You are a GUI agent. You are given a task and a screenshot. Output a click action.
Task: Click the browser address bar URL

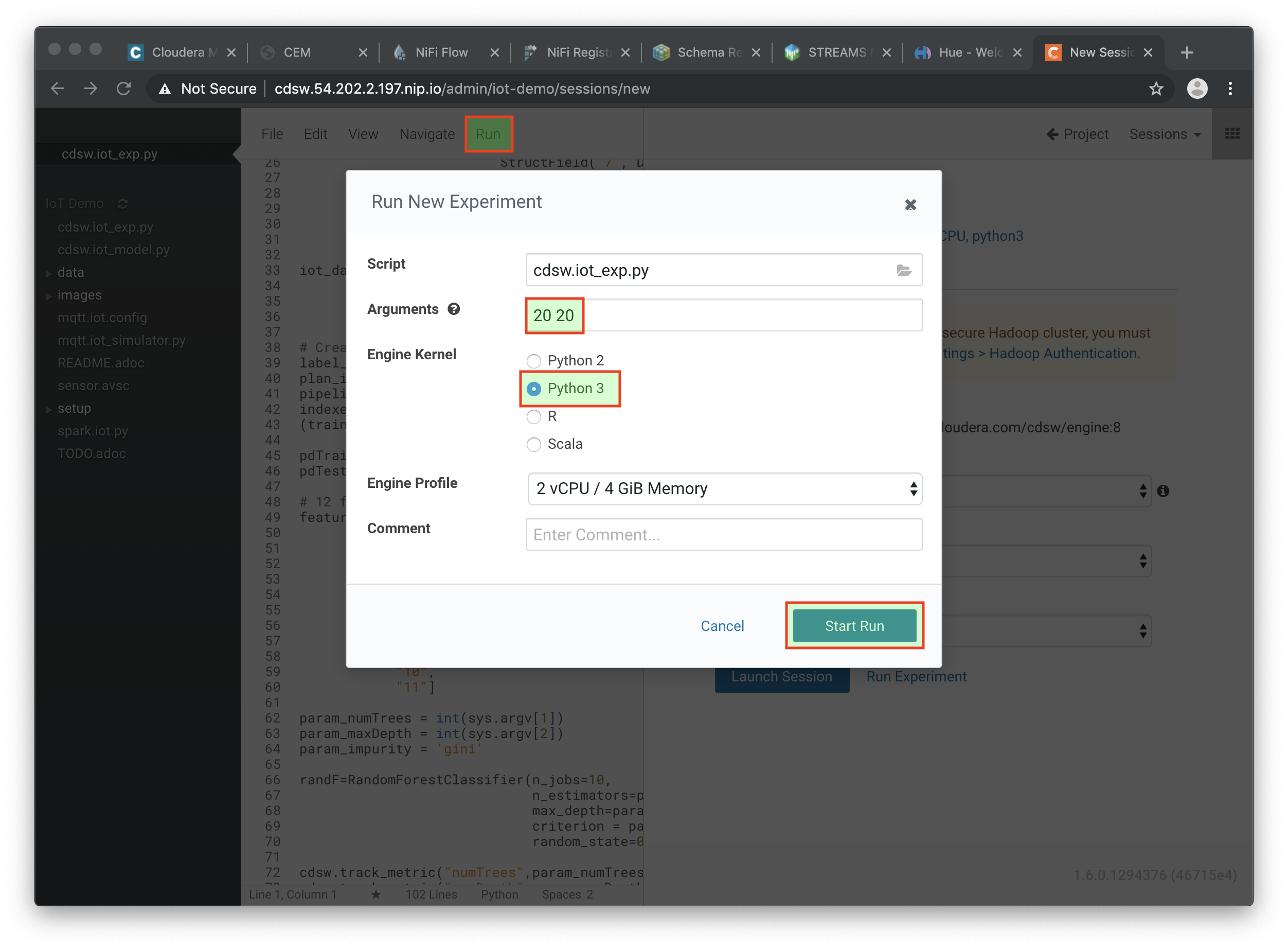462,89
